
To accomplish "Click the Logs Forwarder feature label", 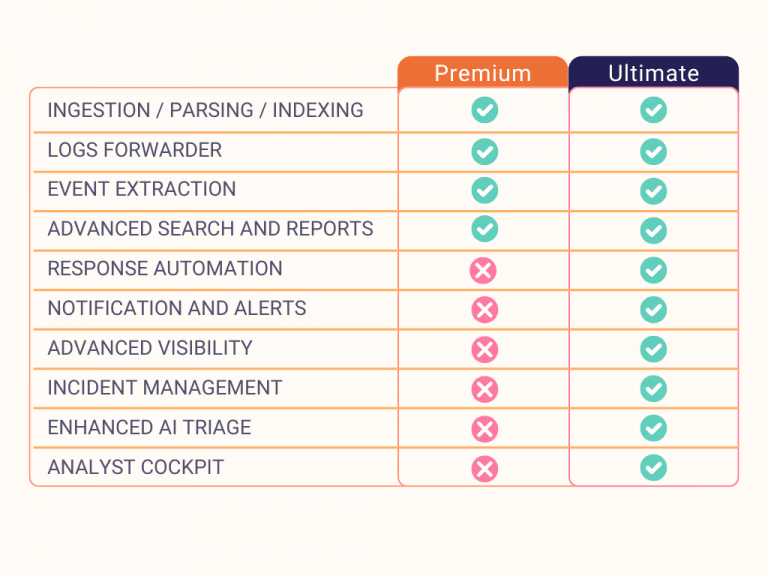I will [134, 150].
